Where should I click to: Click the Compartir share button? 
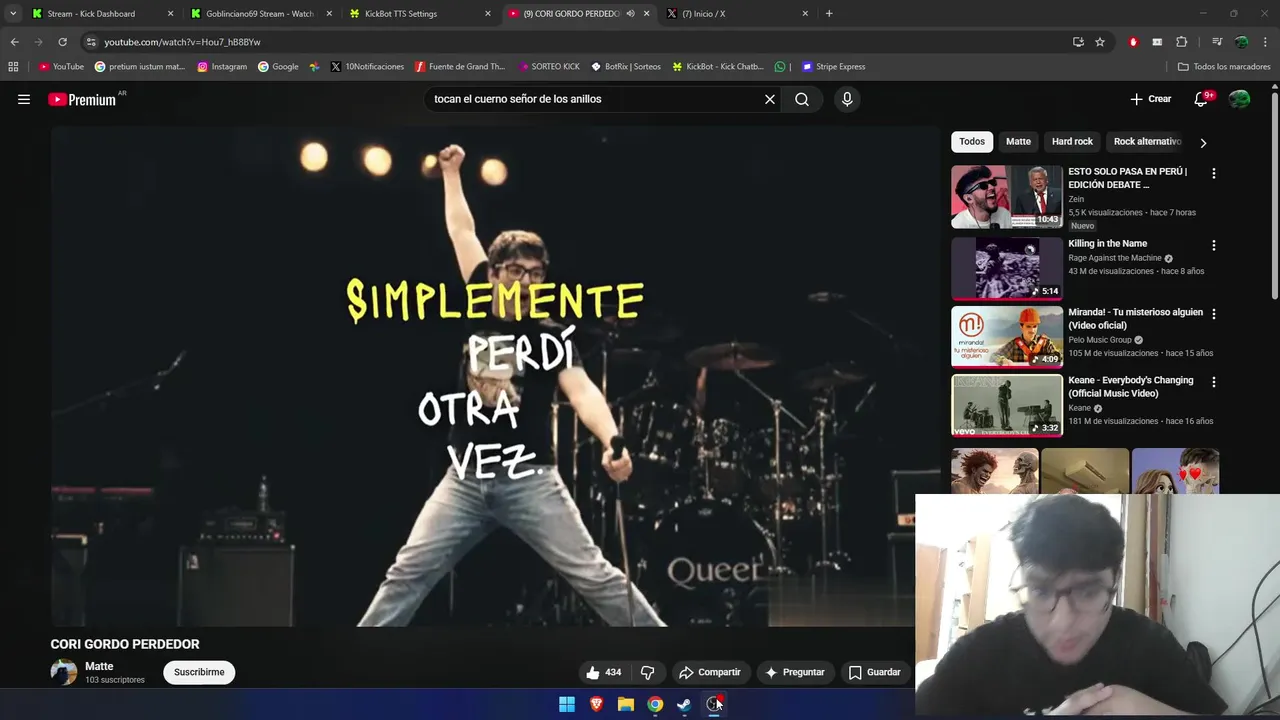point(709,672)
